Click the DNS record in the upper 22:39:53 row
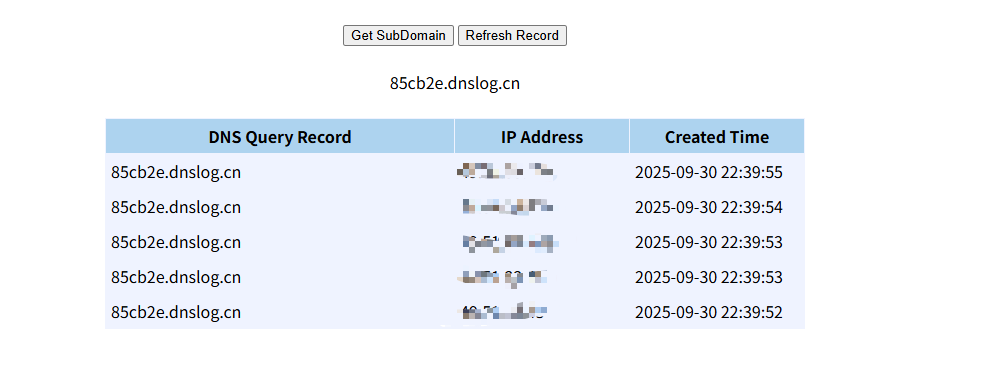This screenshot has width=986, height=375. (176, 242)
